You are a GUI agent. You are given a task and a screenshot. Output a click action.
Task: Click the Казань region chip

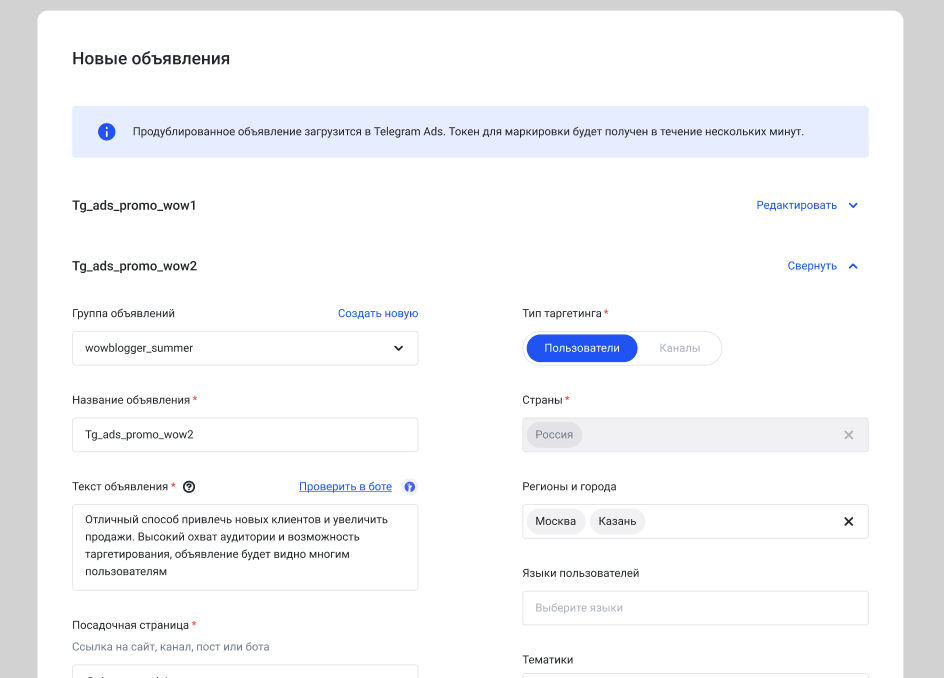617,521
